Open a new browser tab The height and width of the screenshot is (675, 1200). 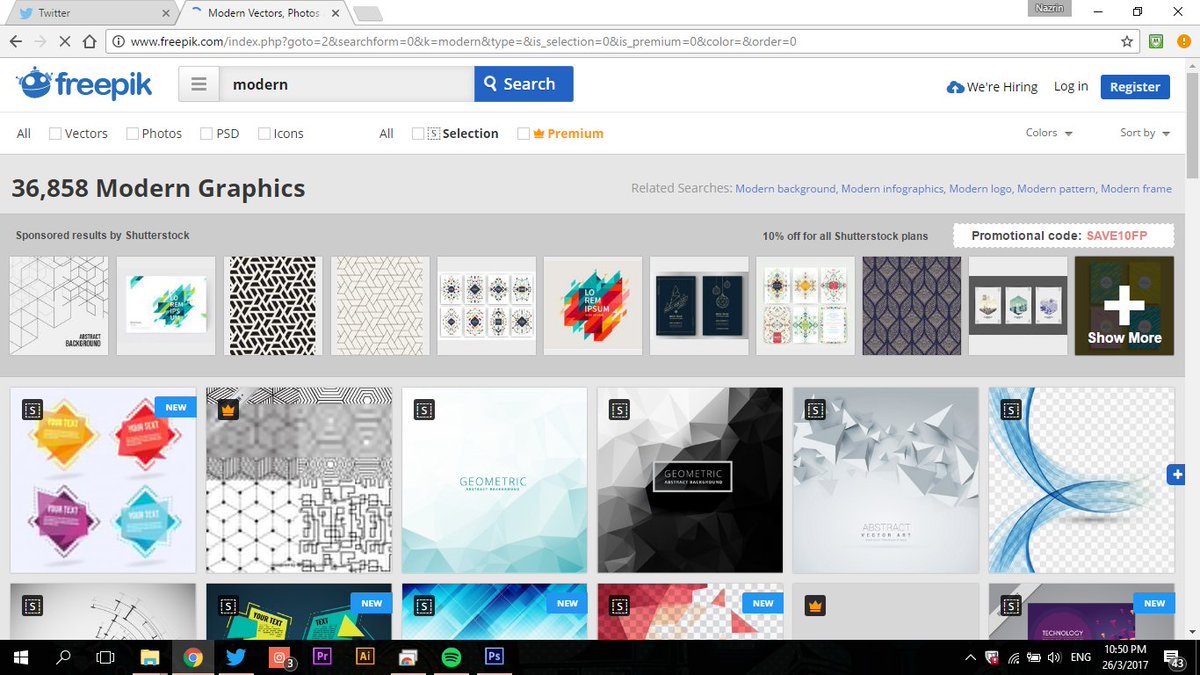(367, 13)
